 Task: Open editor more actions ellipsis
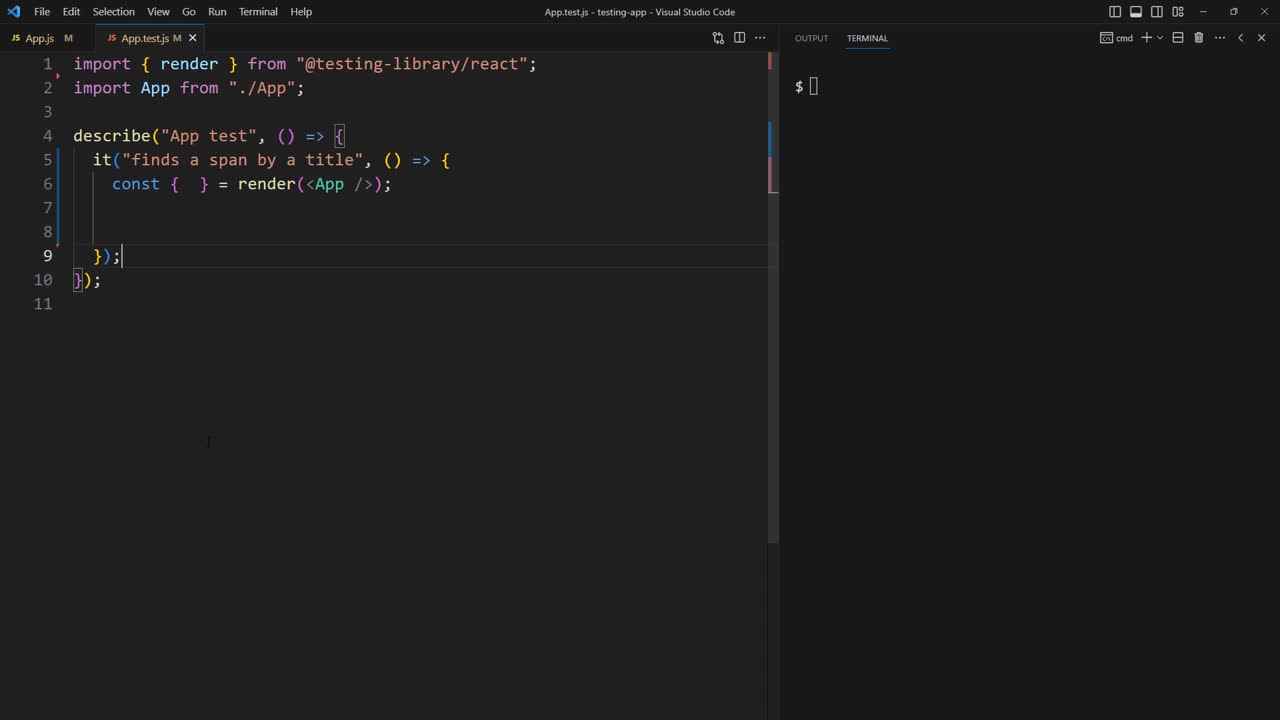(x=760, y=38)
